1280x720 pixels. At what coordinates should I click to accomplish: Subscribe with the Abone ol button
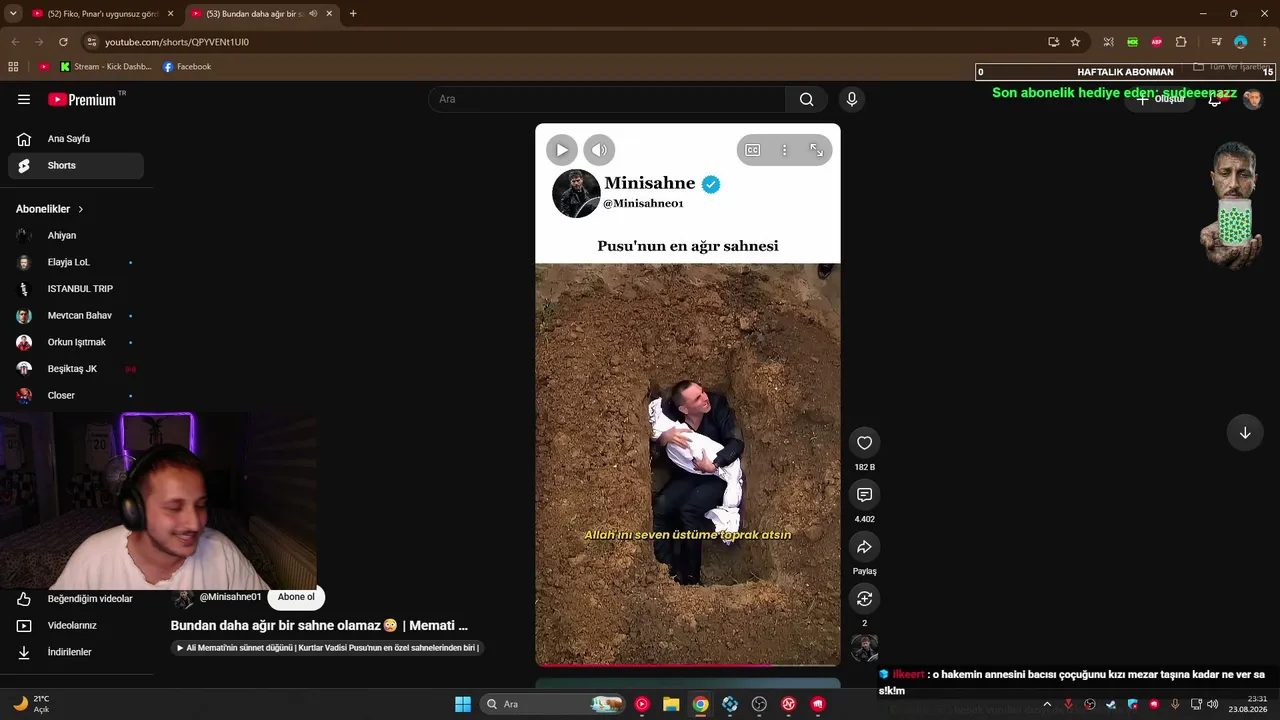[296, 598]
